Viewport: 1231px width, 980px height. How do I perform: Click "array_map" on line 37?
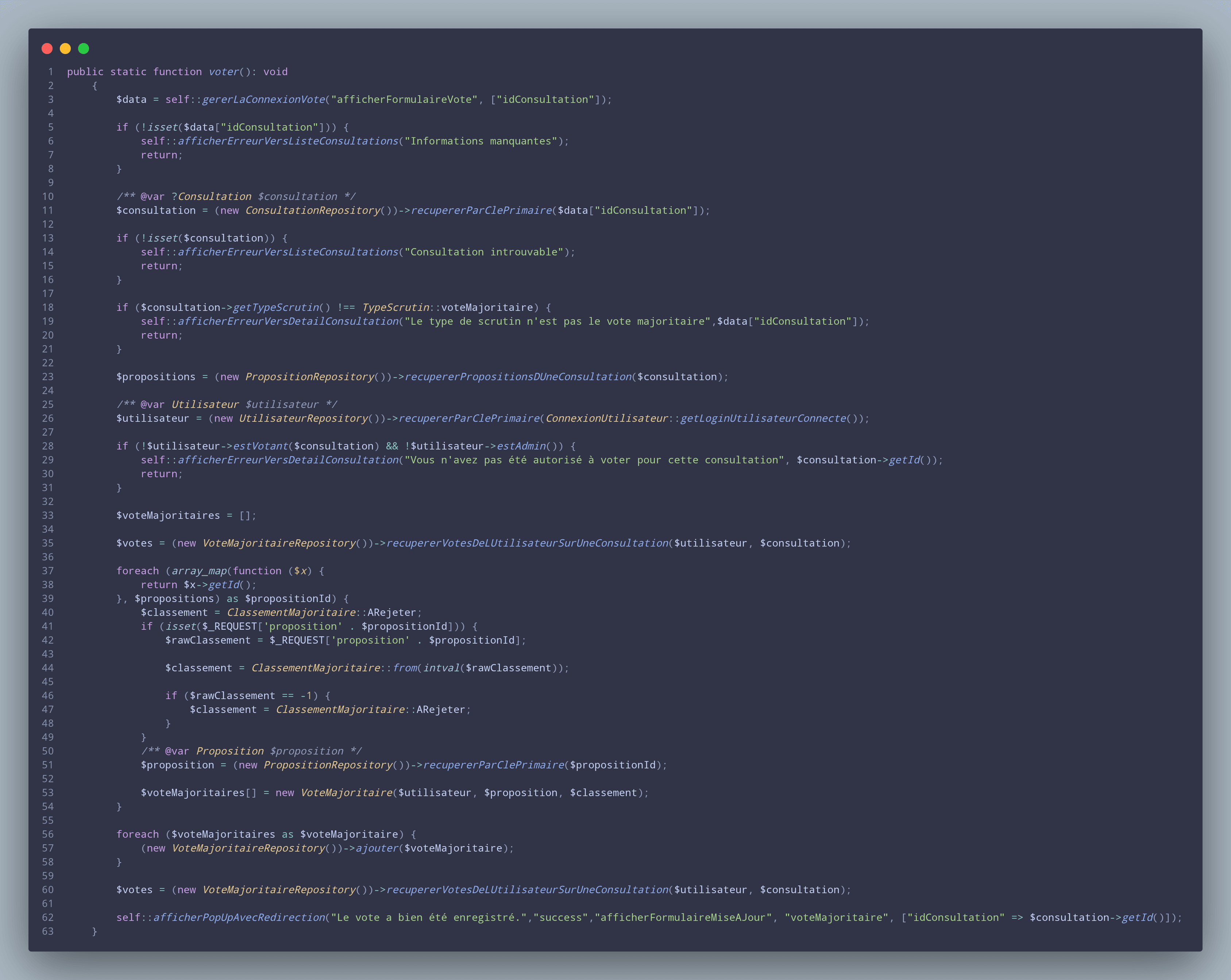[x=199, y=571]
